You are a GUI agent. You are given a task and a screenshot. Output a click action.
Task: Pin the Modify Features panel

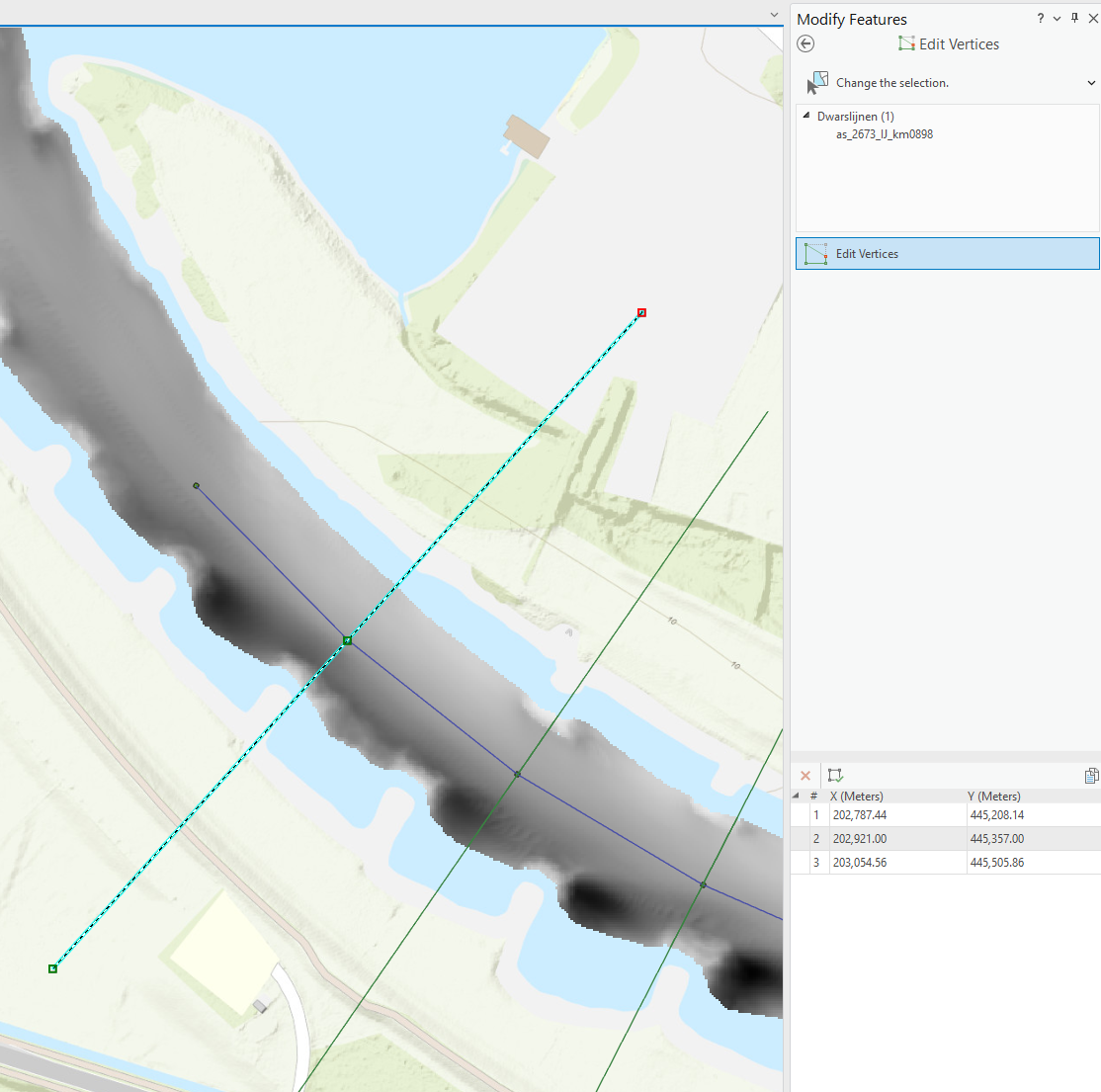(x=1074, y=18)
